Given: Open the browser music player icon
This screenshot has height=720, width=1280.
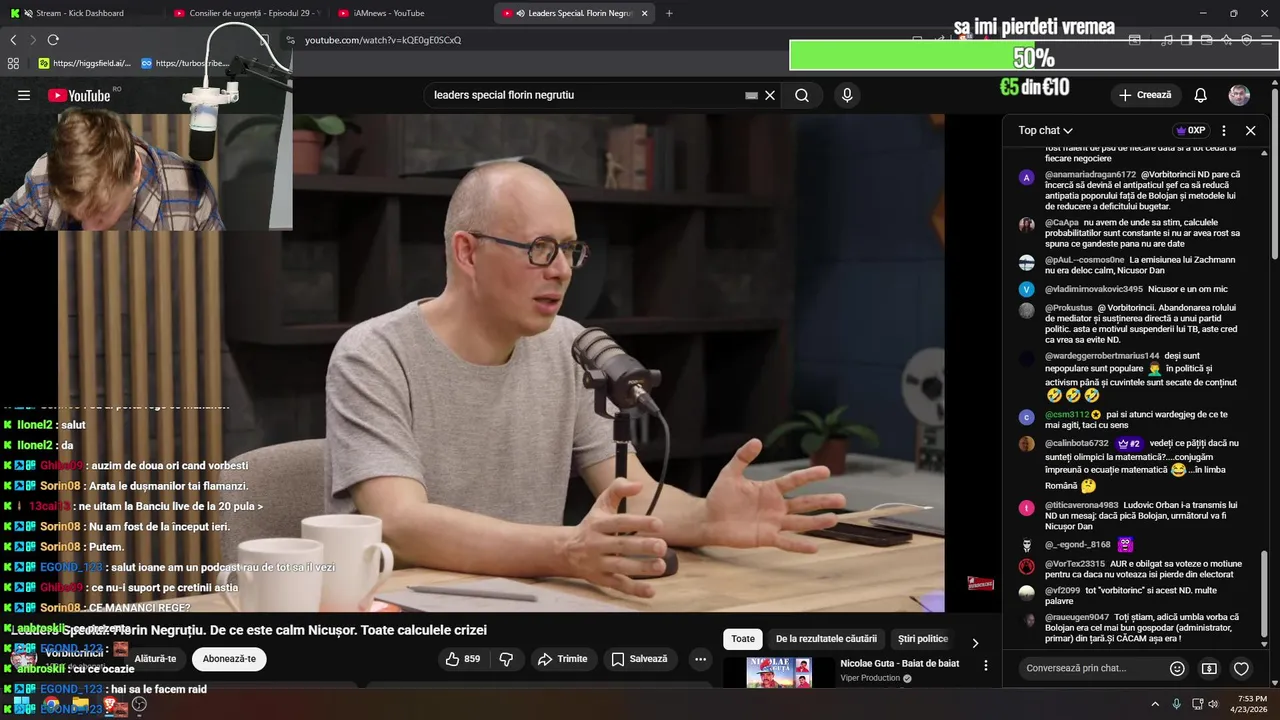Looking at the screenshot, I should click(1166, 40).
